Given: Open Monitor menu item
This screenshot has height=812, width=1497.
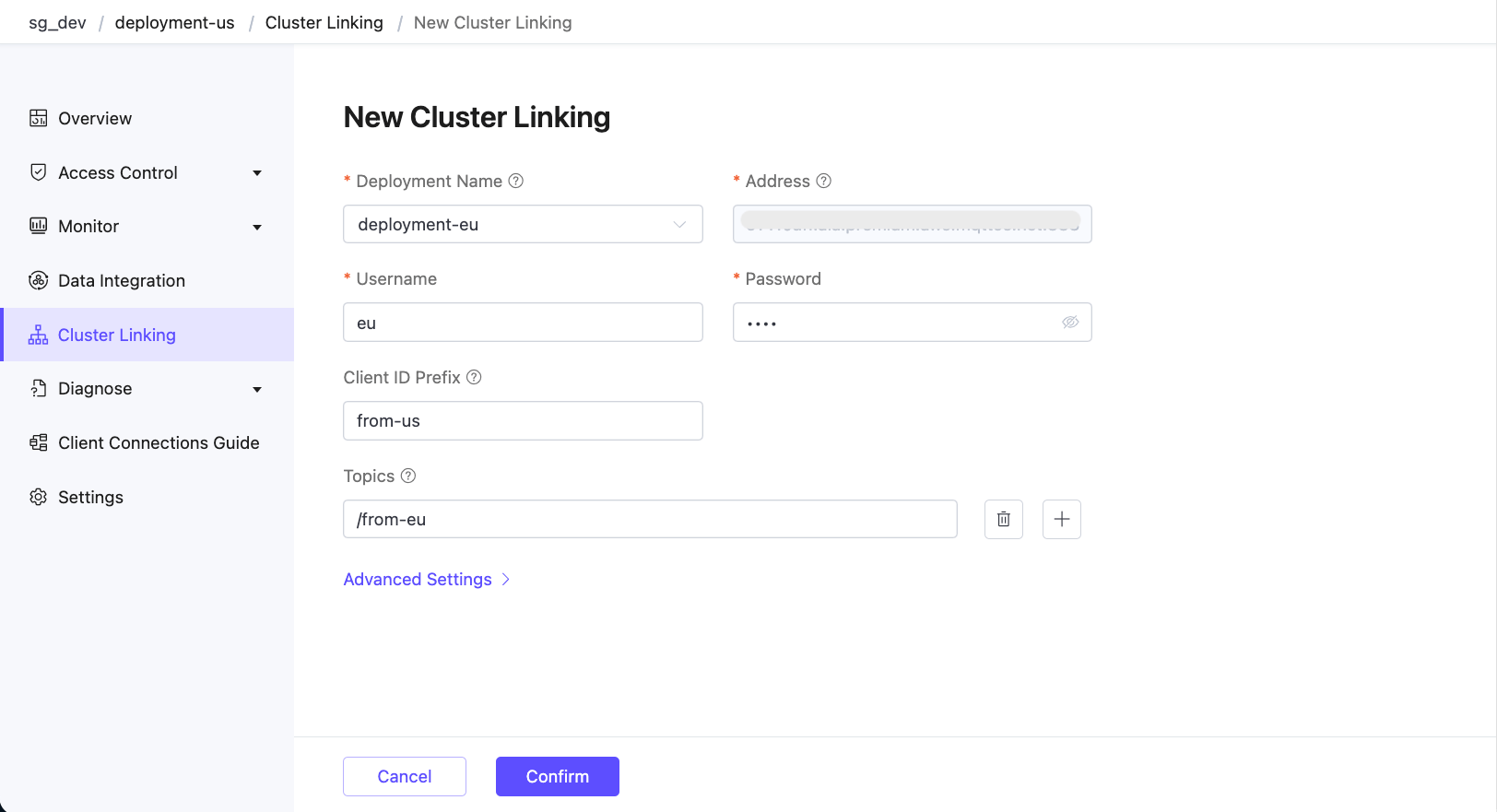Looking at the screenshot, I should [x=147, y=226].
